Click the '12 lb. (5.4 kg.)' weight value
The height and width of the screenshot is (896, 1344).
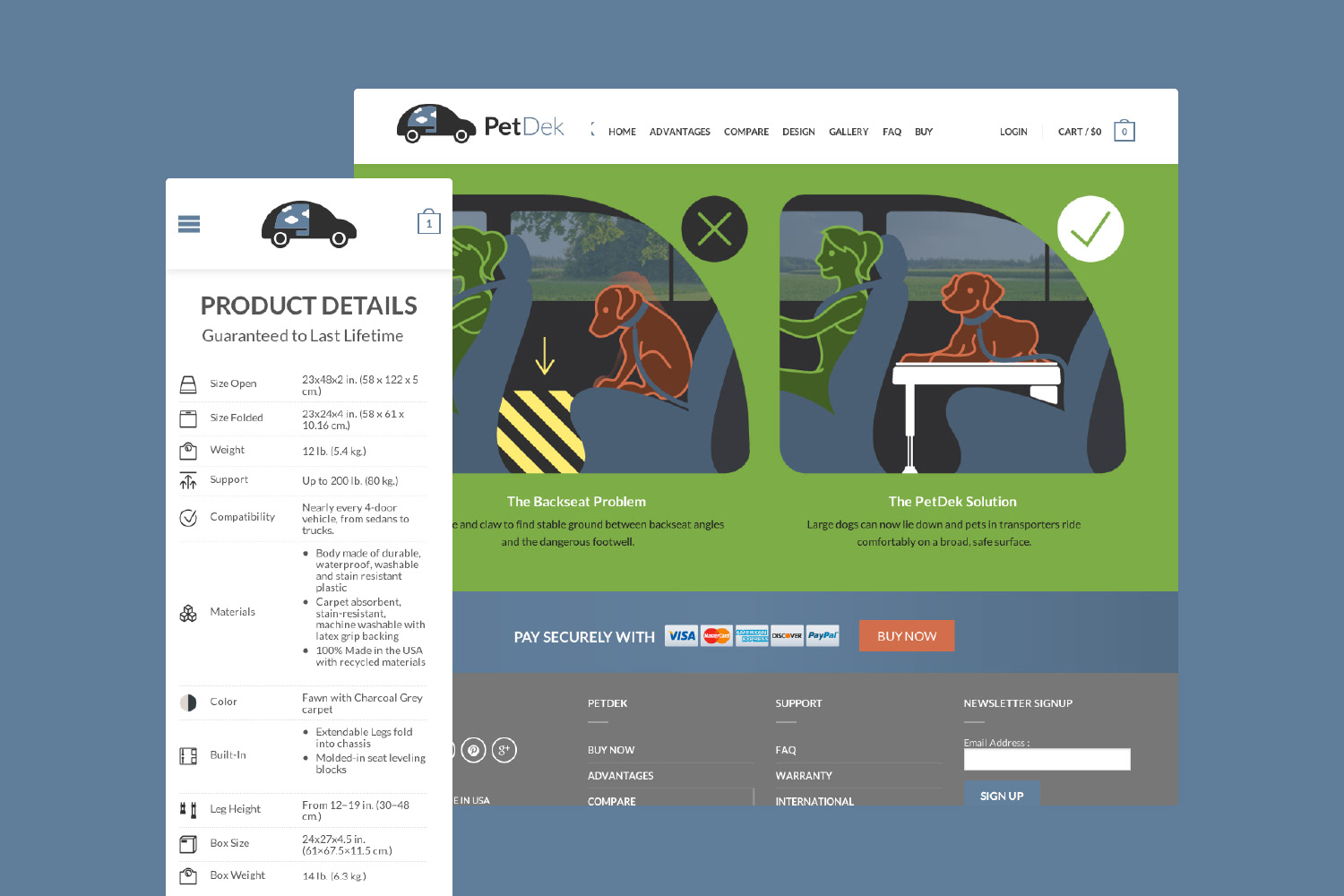pos(334,452)
